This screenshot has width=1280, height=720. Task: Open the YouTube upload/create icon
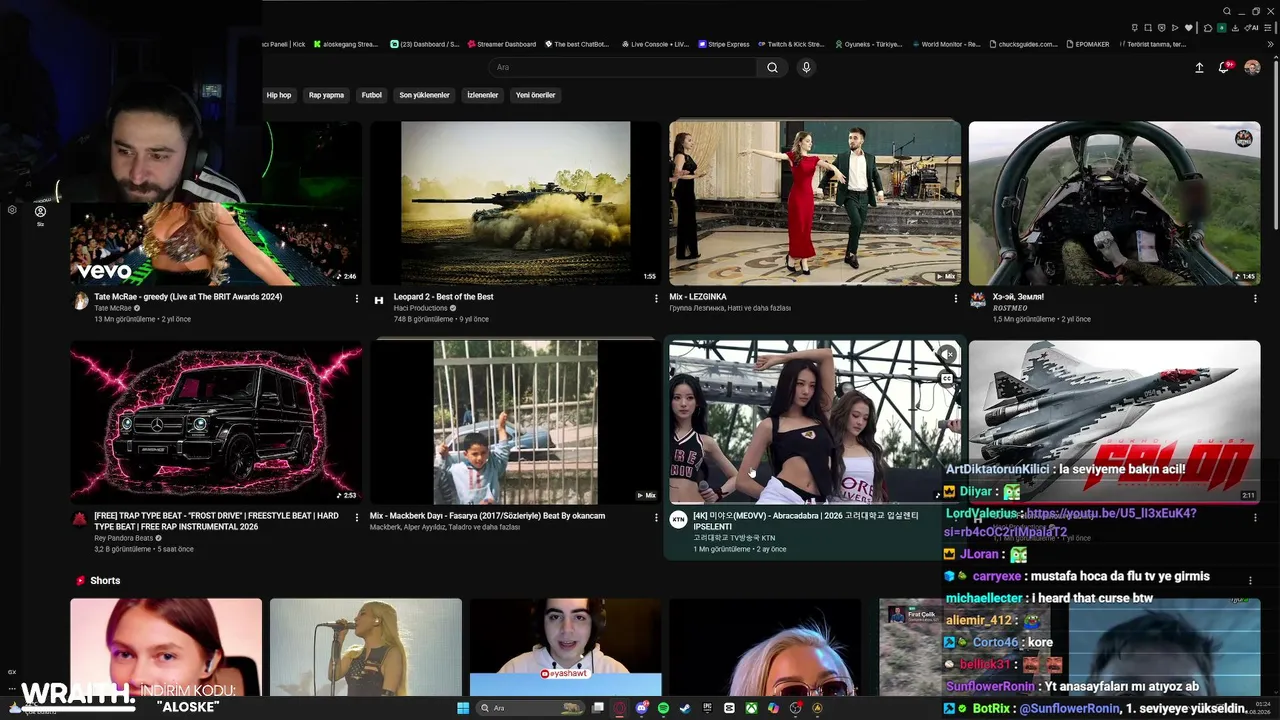click(1199, 68)
